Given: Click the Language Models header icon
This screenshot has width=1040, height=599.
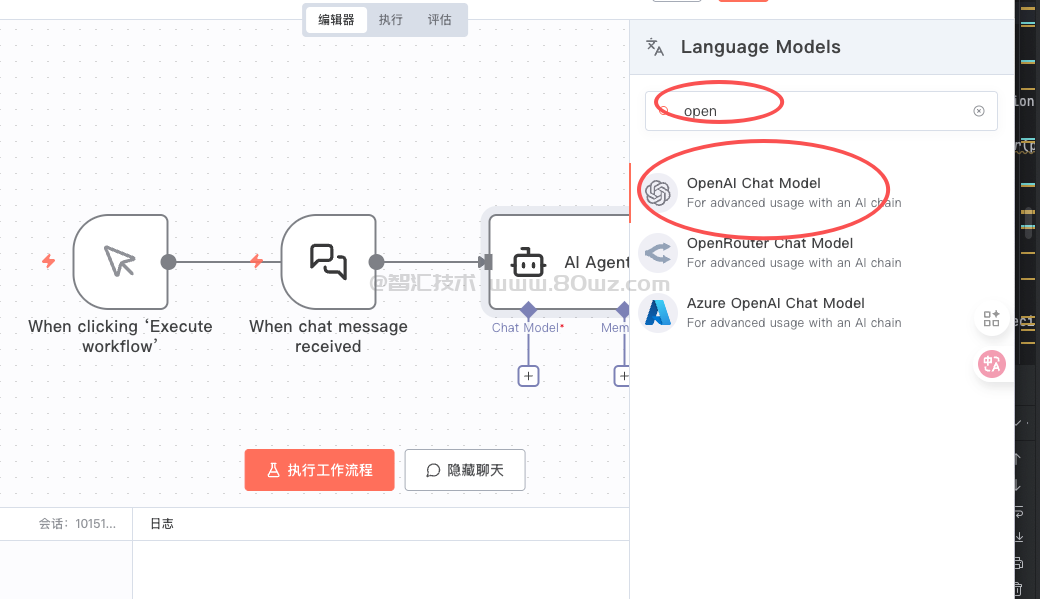Looking at the screenshot, I should [x=655, y=47].
